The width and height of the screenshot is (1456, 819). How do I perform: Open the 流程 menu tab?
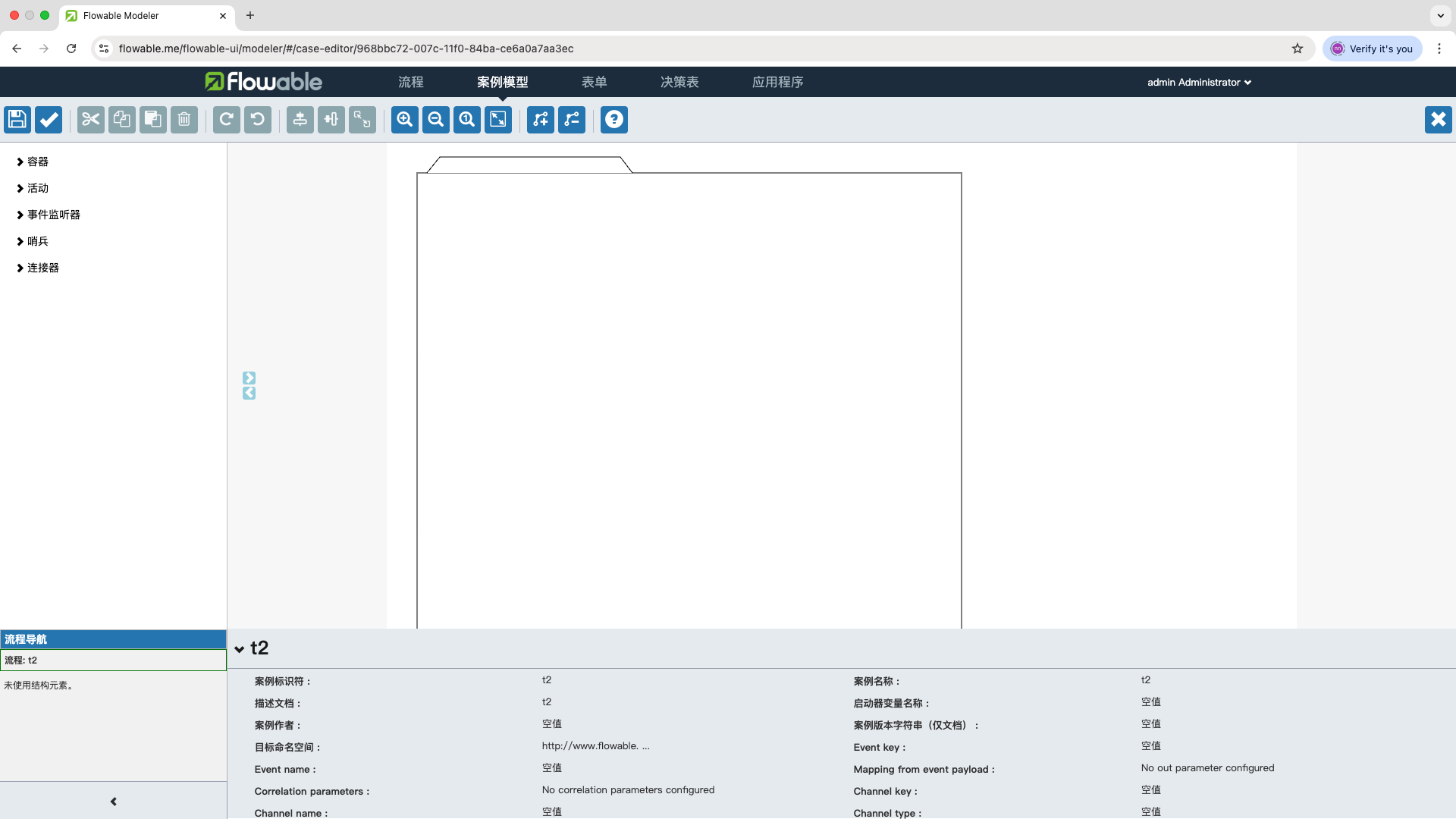411,82
